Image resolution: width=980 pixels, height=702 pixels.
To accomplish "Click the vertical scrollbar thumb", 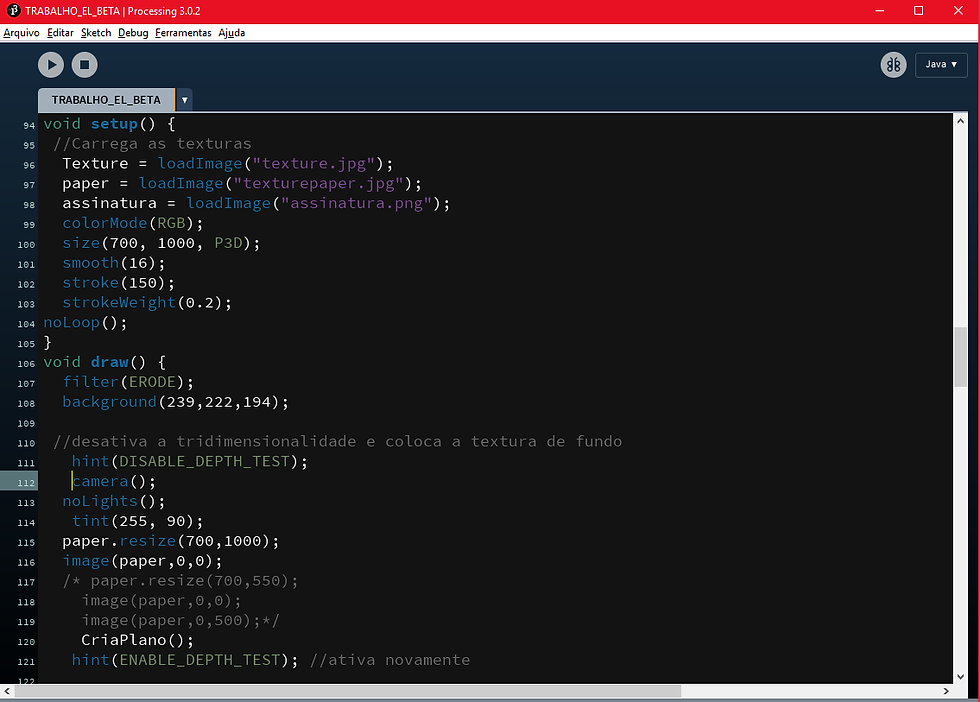I will 960,356.
